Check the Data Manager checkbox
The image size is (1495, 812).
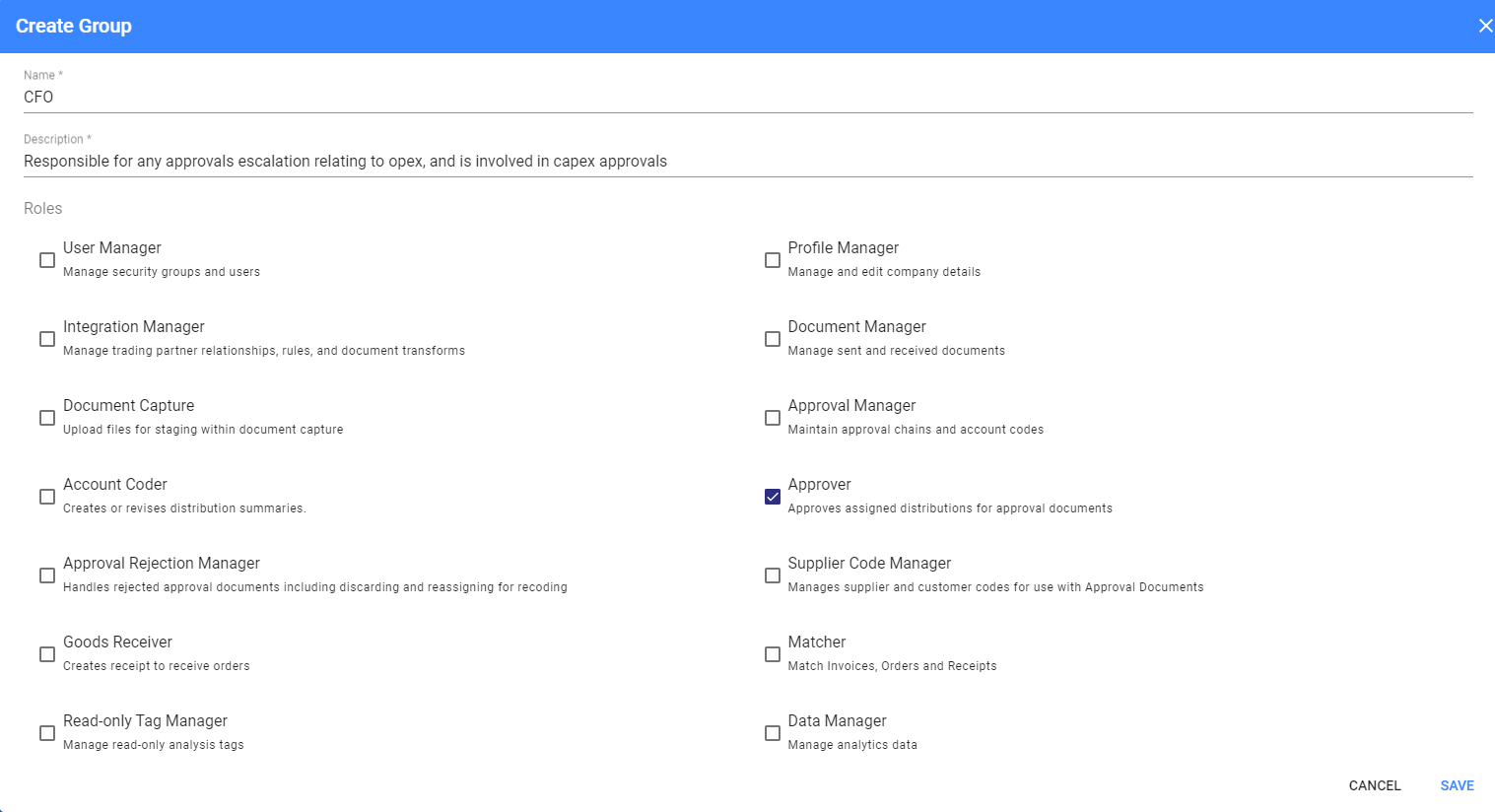(773, 733)
